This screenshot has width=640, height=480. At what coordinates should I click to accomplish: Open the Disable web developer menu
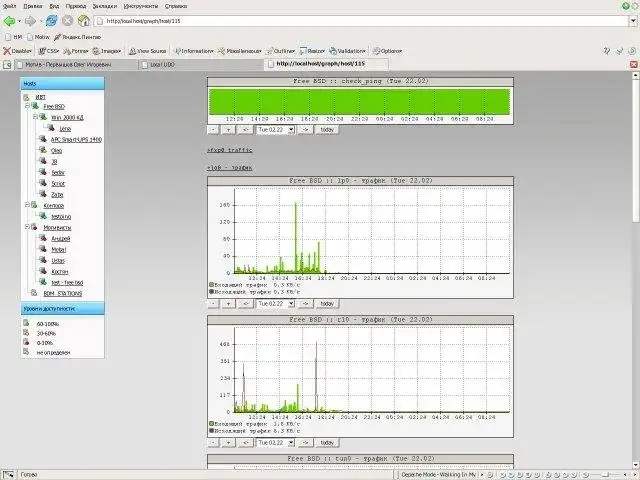17,51
